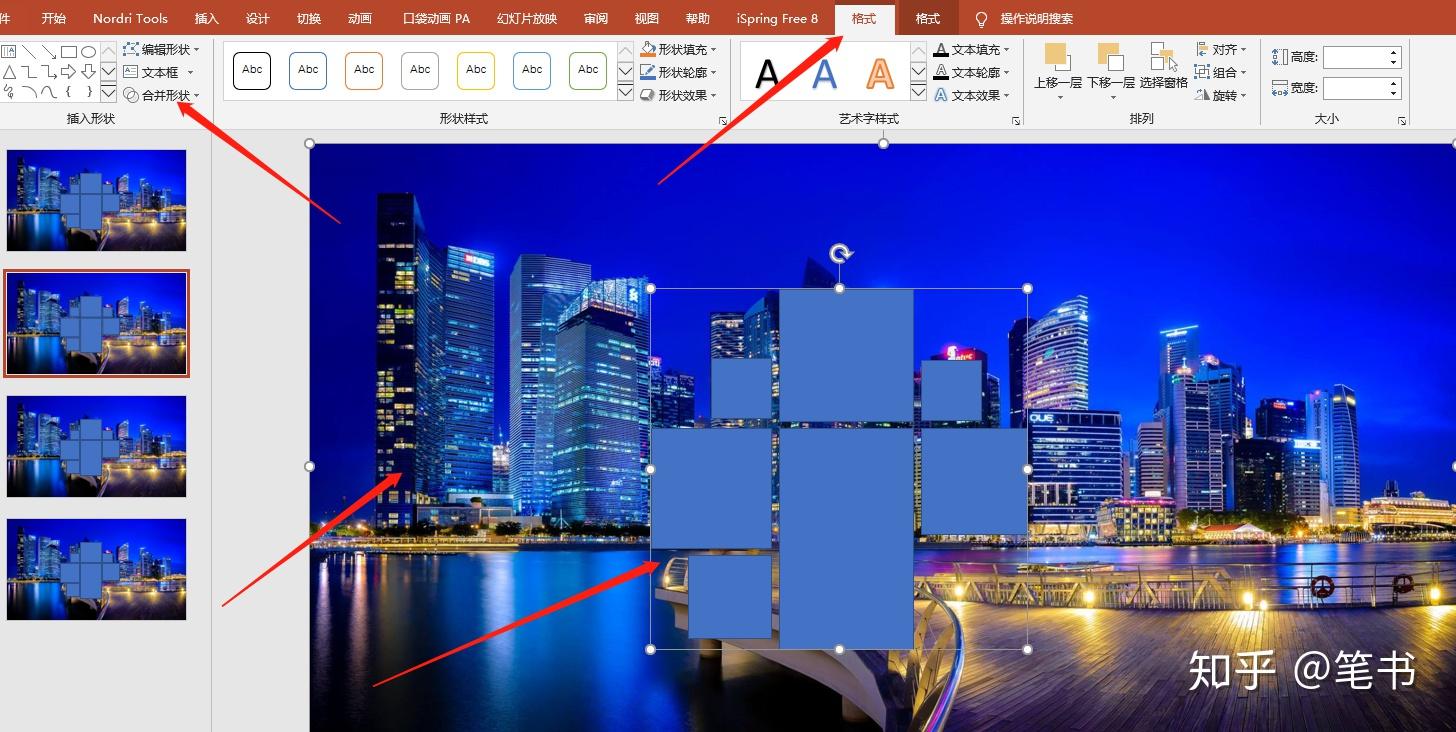Click the 操作说明搜索 search box
Screen dimensions: 1456x732
tap(1023, 19)
